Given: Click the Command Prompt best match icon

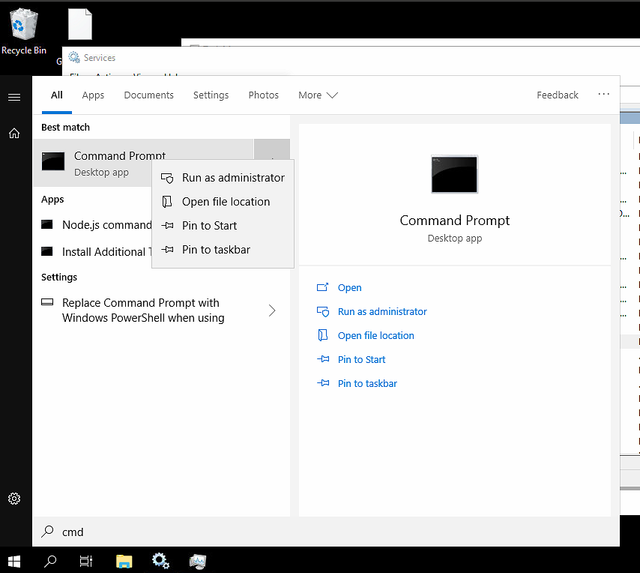Looking at the screenshot, I should 53,161.
